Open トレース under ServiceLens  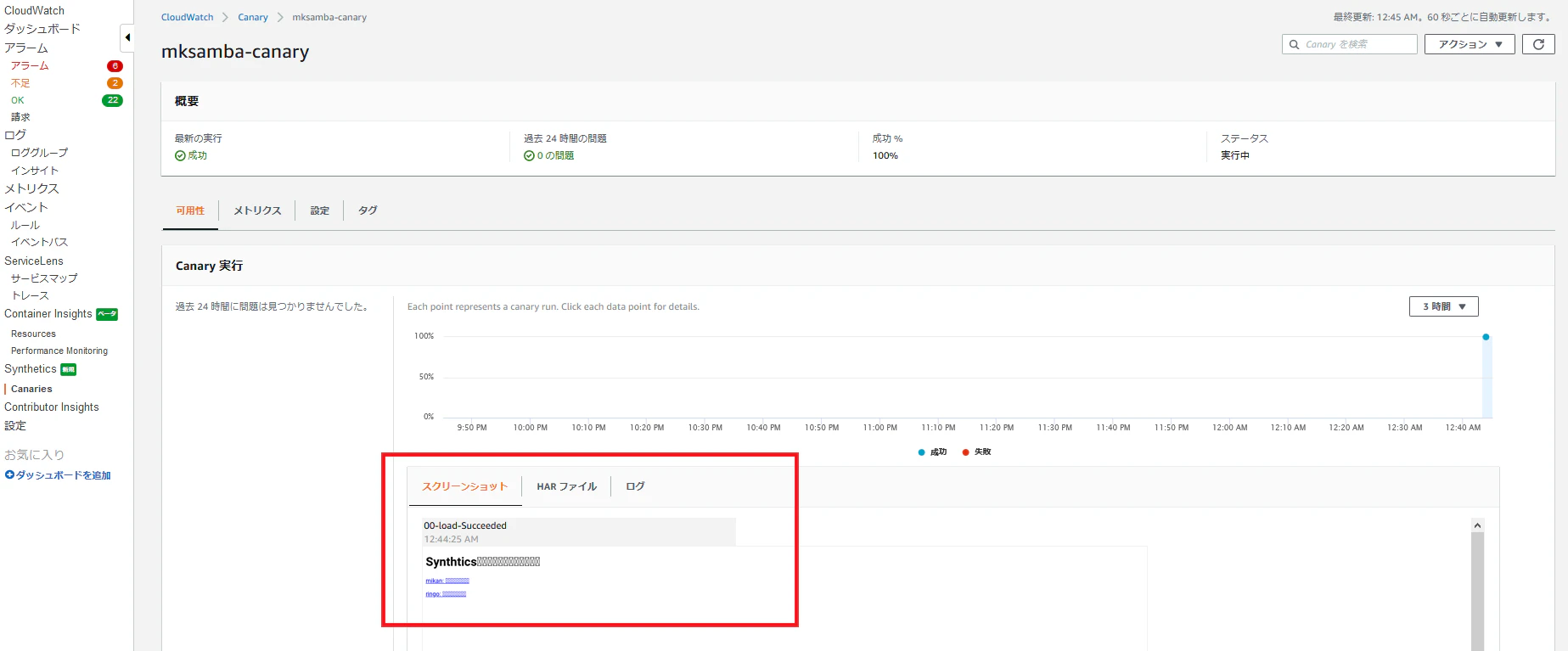(x=30, y=295)
